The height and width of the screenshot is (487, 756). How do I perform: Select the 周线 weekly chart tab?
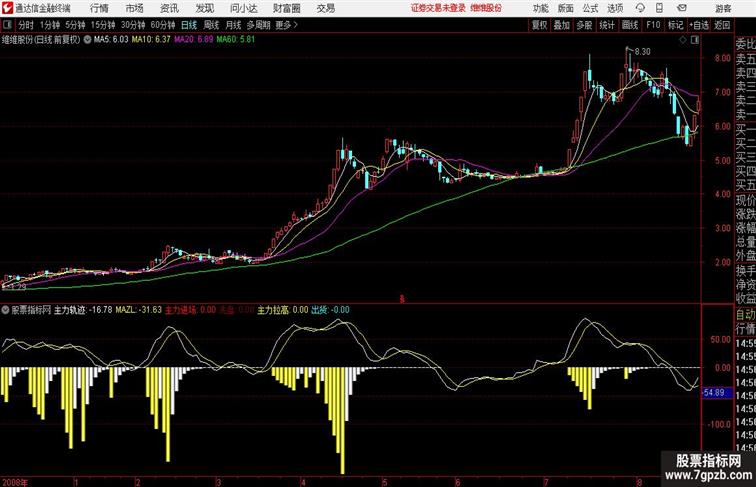211,25
